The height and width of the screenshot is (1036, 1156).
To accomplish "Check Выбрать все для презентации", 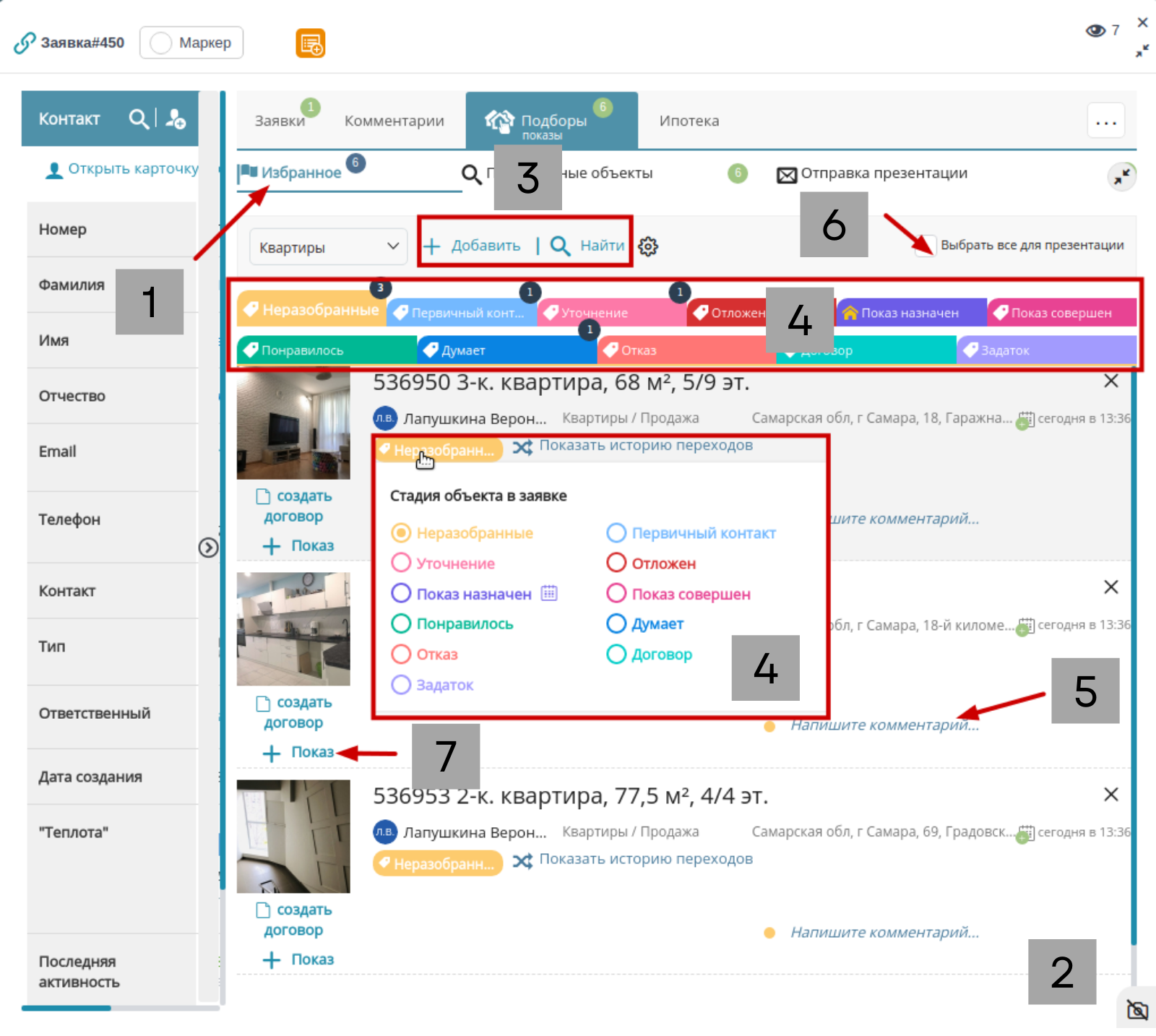I will pyautogui.click(x=926, y=245).
